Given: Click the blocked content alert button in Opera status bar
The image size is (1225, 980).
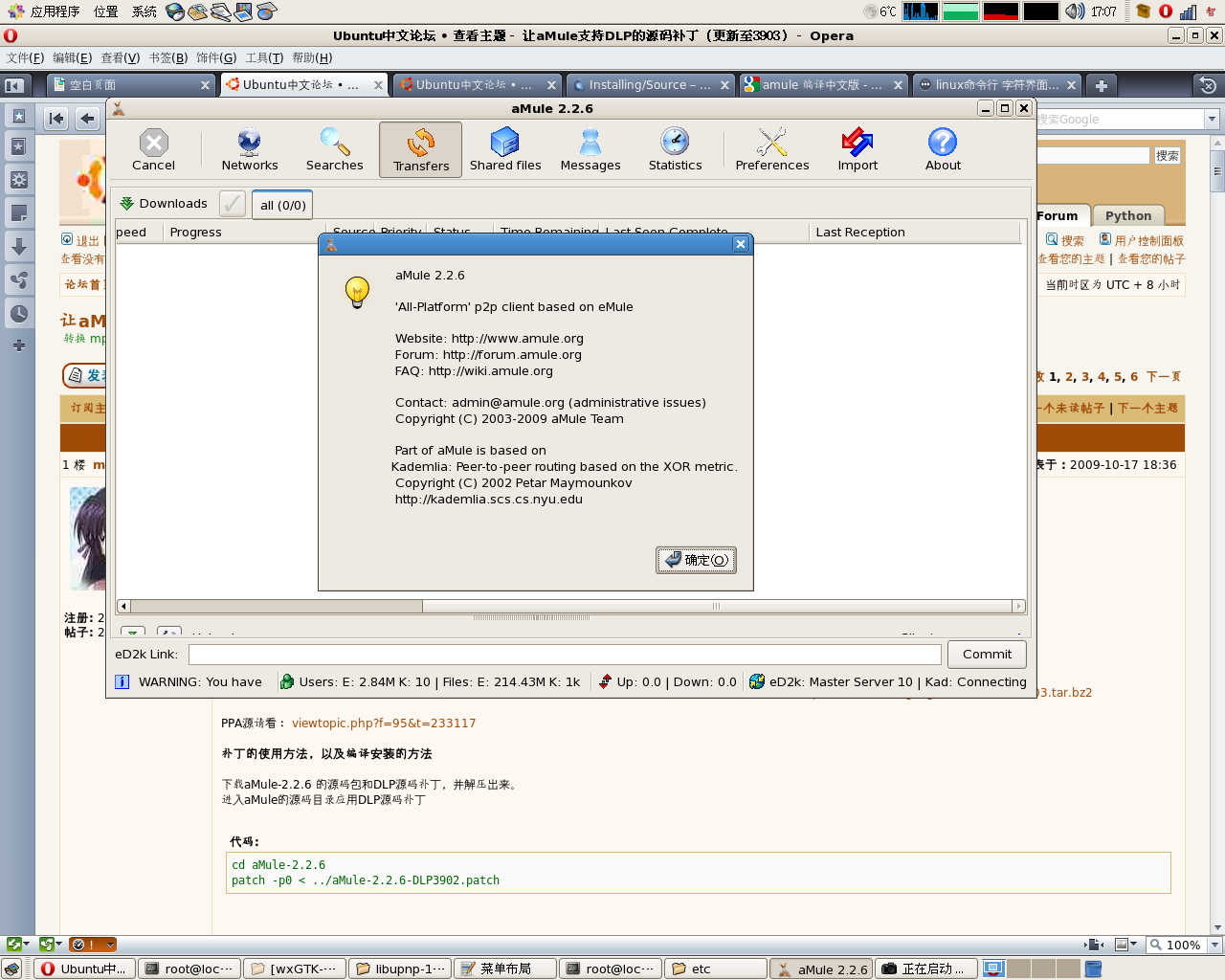Looking at the screenshot, I should click(93, 945).
